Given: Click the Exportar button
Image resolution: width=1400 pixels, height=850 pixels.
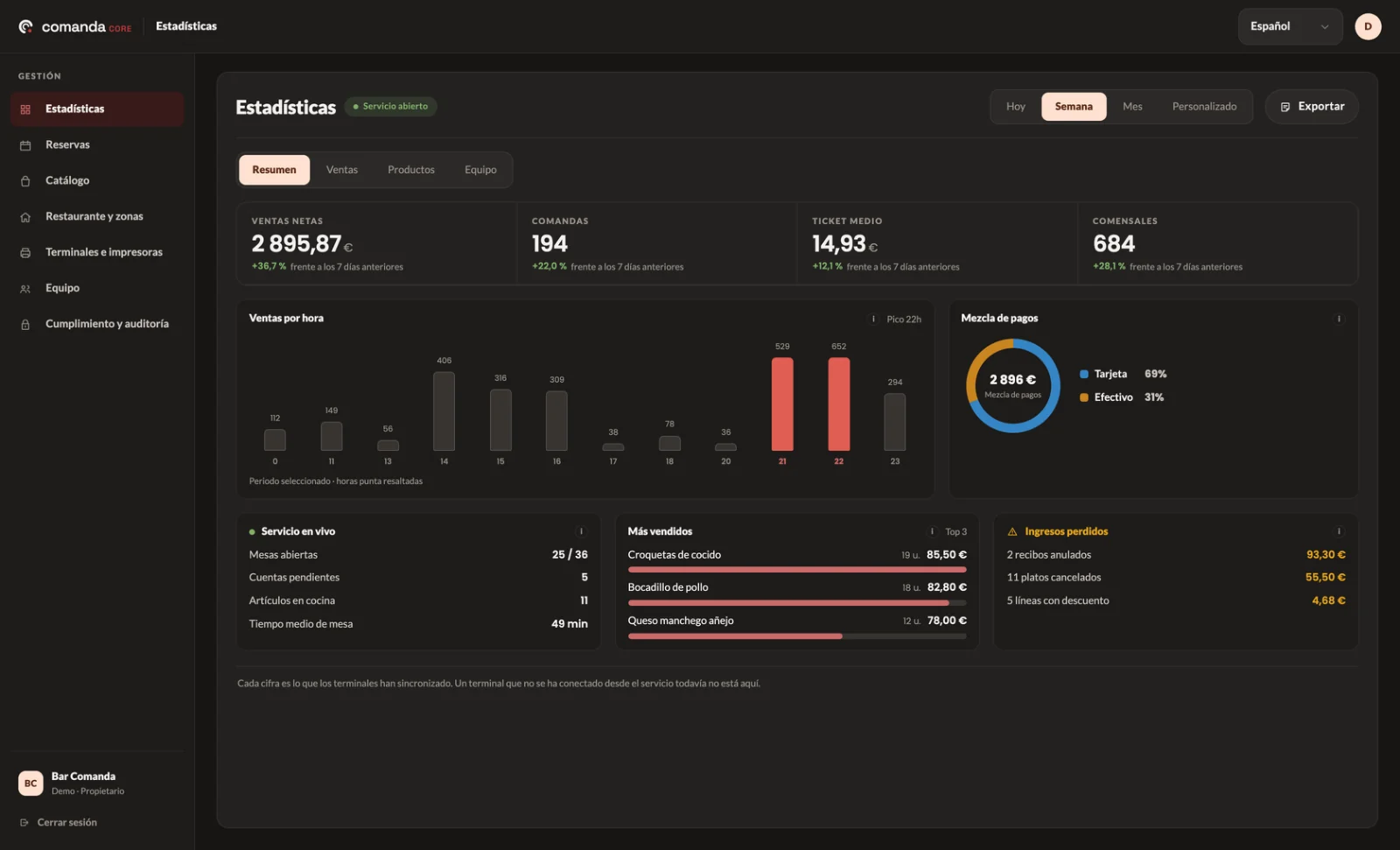Looking at the screenshot, I should pyautogui.click(x=1312, y=107).
